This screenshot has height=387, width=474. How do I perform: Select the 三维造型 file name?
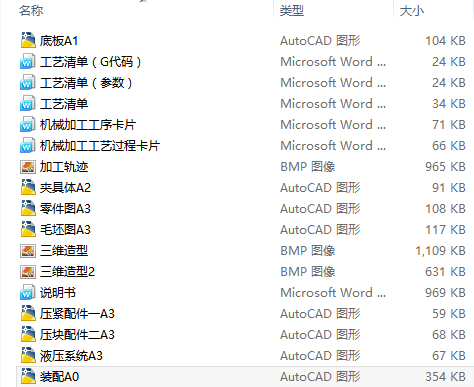point(64,251)
